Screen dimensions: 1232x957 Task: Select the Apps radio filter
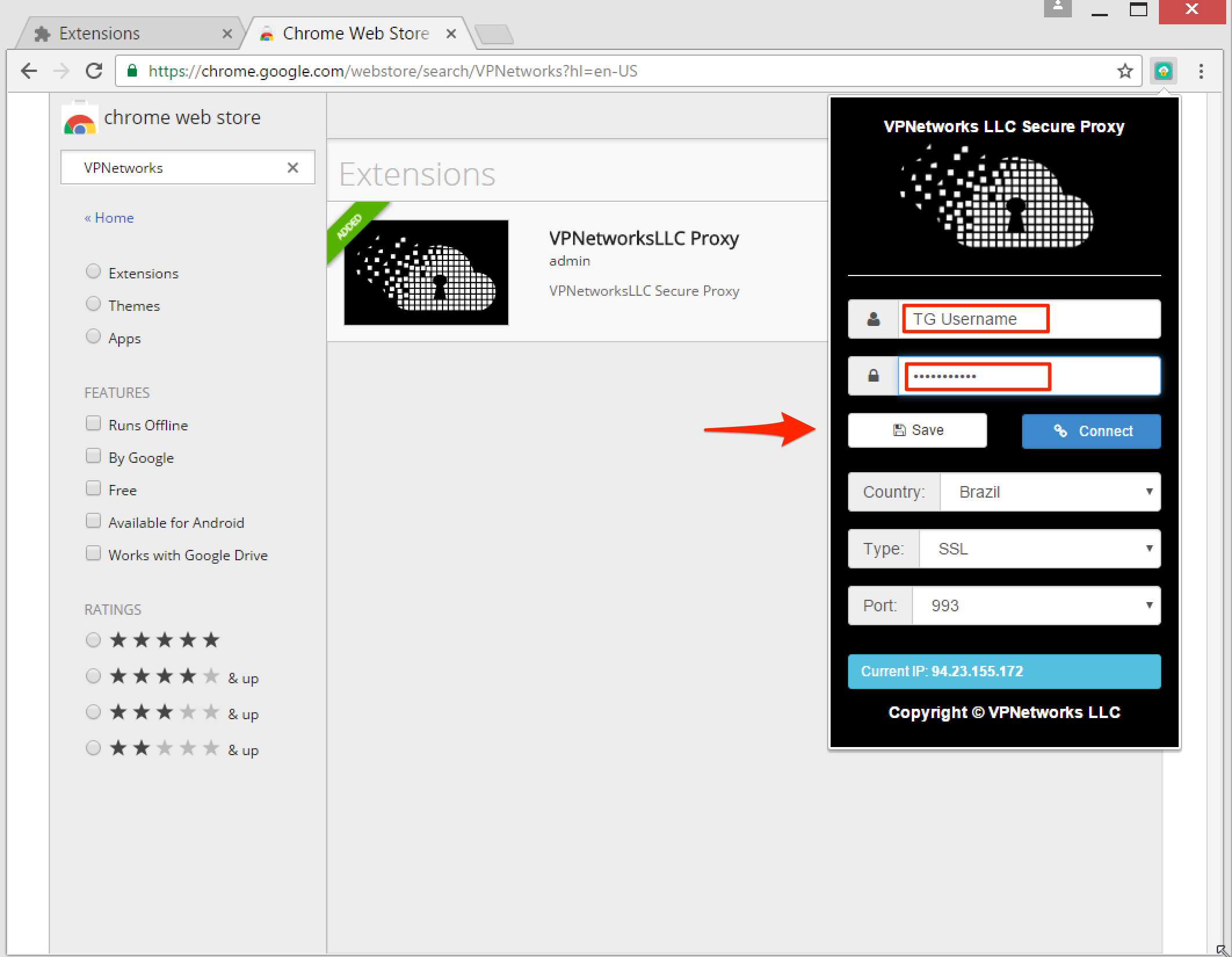click(x=93, y=337)
